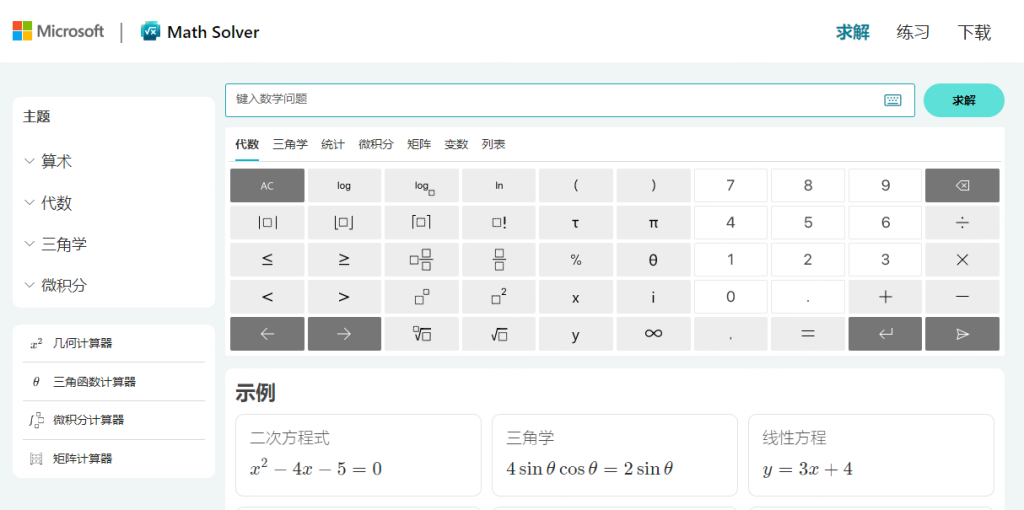The height and width of the screenshot is (510, 1024).
Task: Insert exponent power template key
Action: [x=421, y=297]
